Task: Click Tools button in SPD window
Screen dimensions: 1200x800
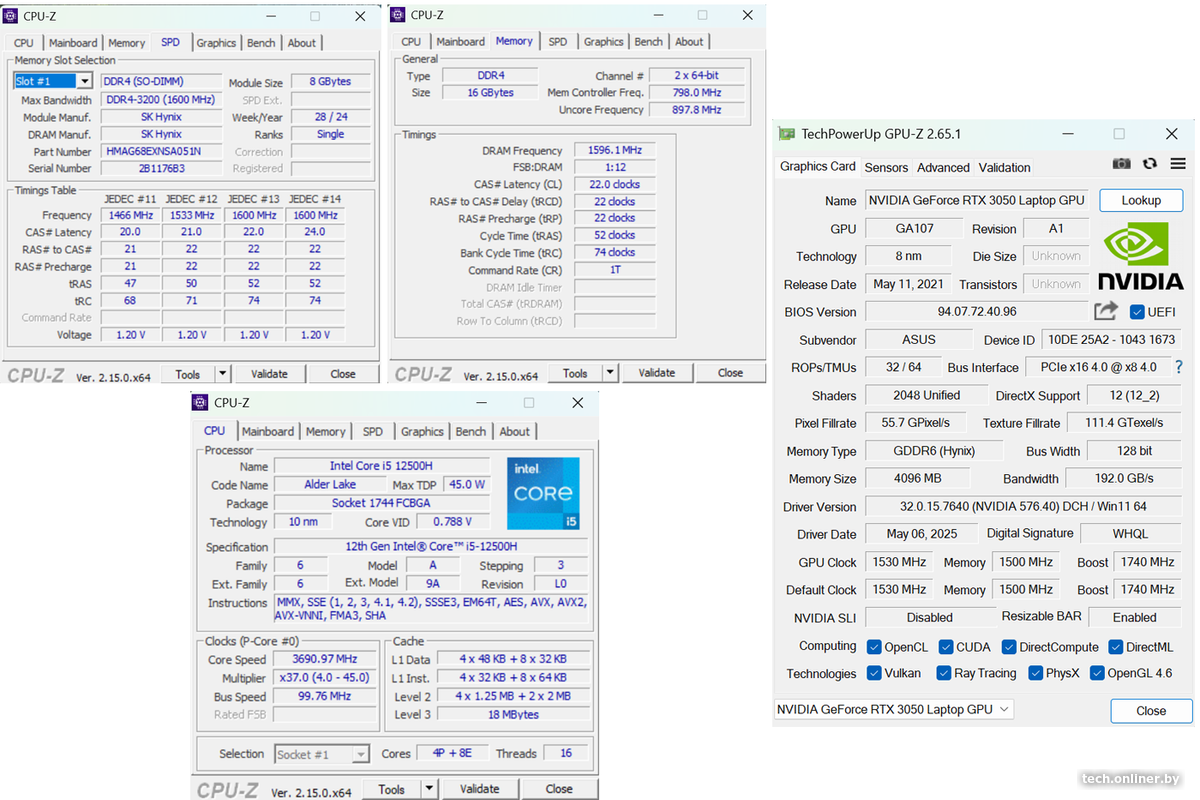Action: pyautogui.click(x=188, y=374)
